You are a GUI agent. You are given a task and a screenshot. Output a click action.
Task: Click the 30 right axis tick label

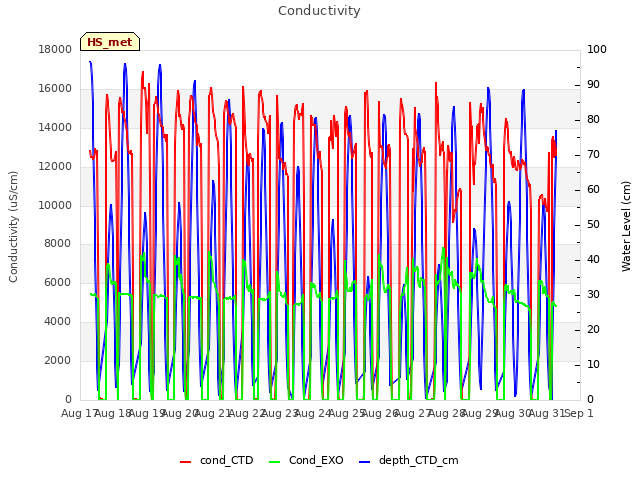point(593,295)
